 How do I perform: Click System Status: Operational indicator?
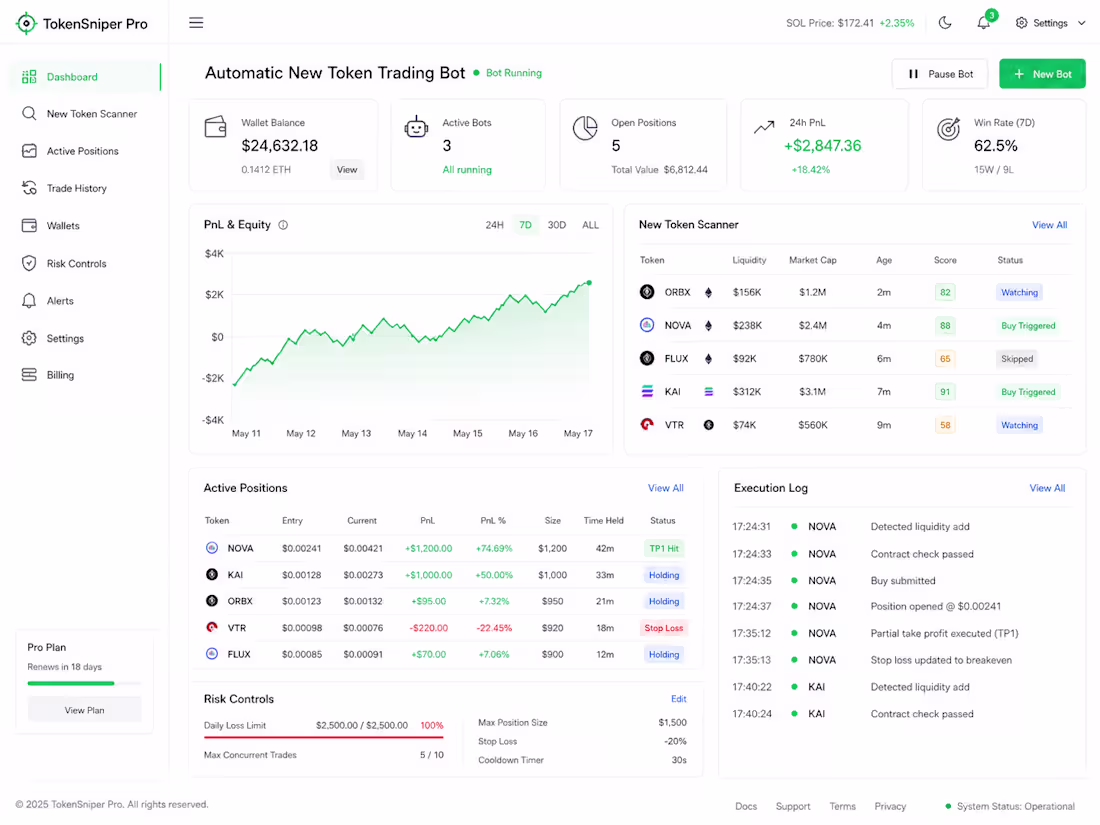click(x=1010, y=806)
